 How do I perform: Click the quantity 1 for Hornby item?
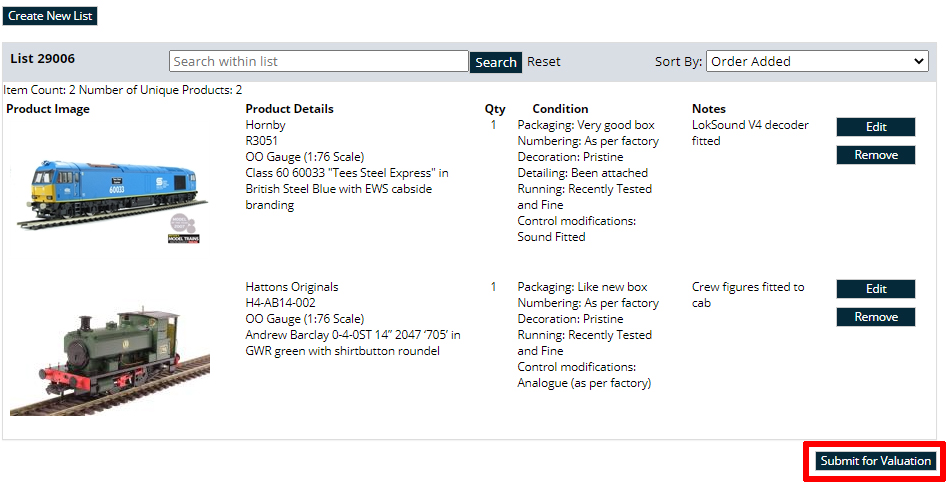coord(493,125)
